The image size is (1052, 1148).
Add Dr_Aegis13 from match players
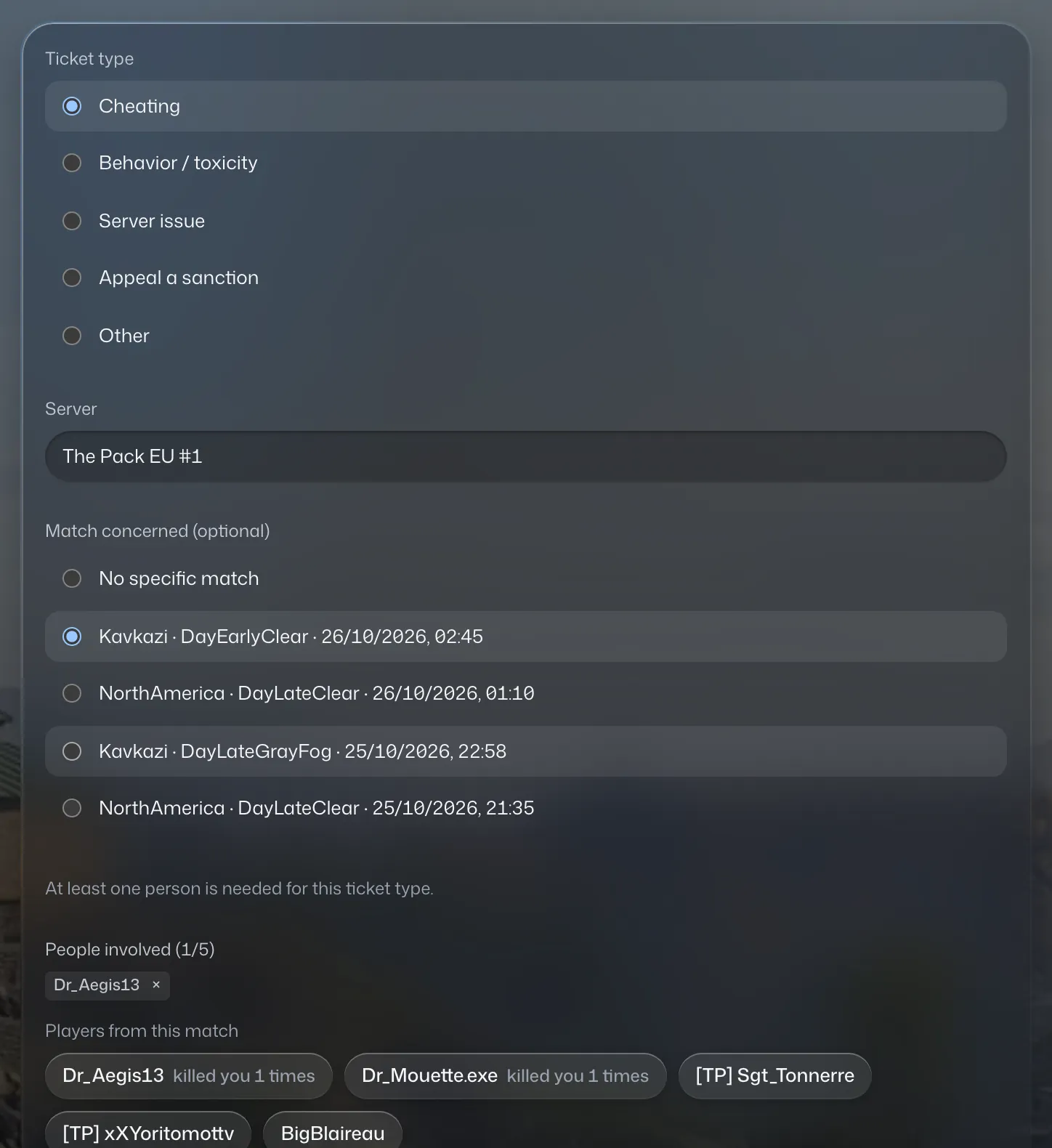(188, 1076)
